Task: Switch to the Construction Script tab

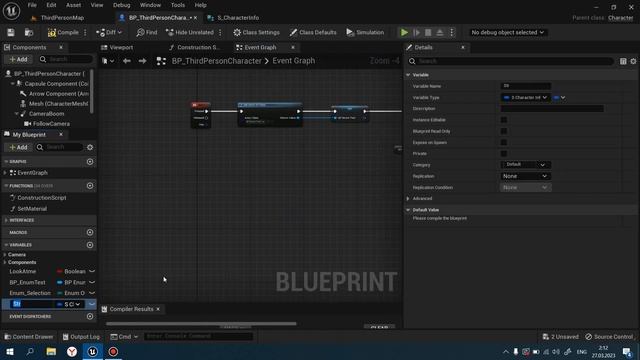Action: (x=198, y=47)
